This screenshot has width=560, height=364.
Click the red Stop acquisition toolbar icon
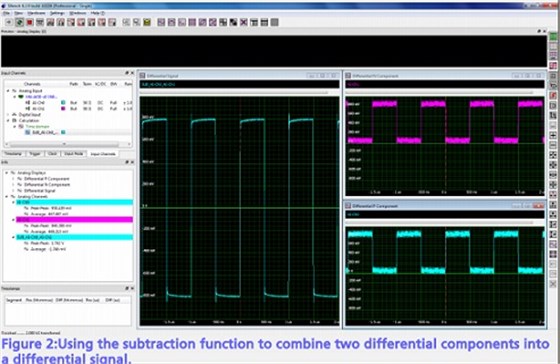pyautogui.click(x=30, y=22)
